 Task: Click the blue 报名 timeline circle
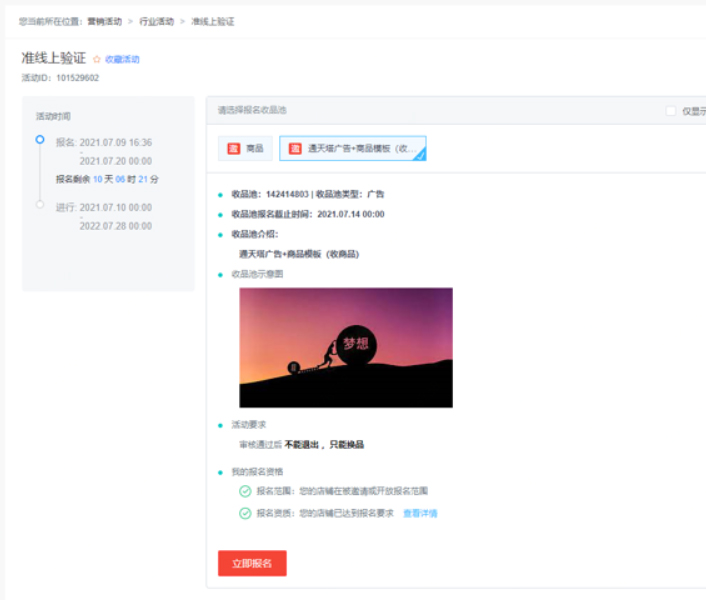click(40, 140)
